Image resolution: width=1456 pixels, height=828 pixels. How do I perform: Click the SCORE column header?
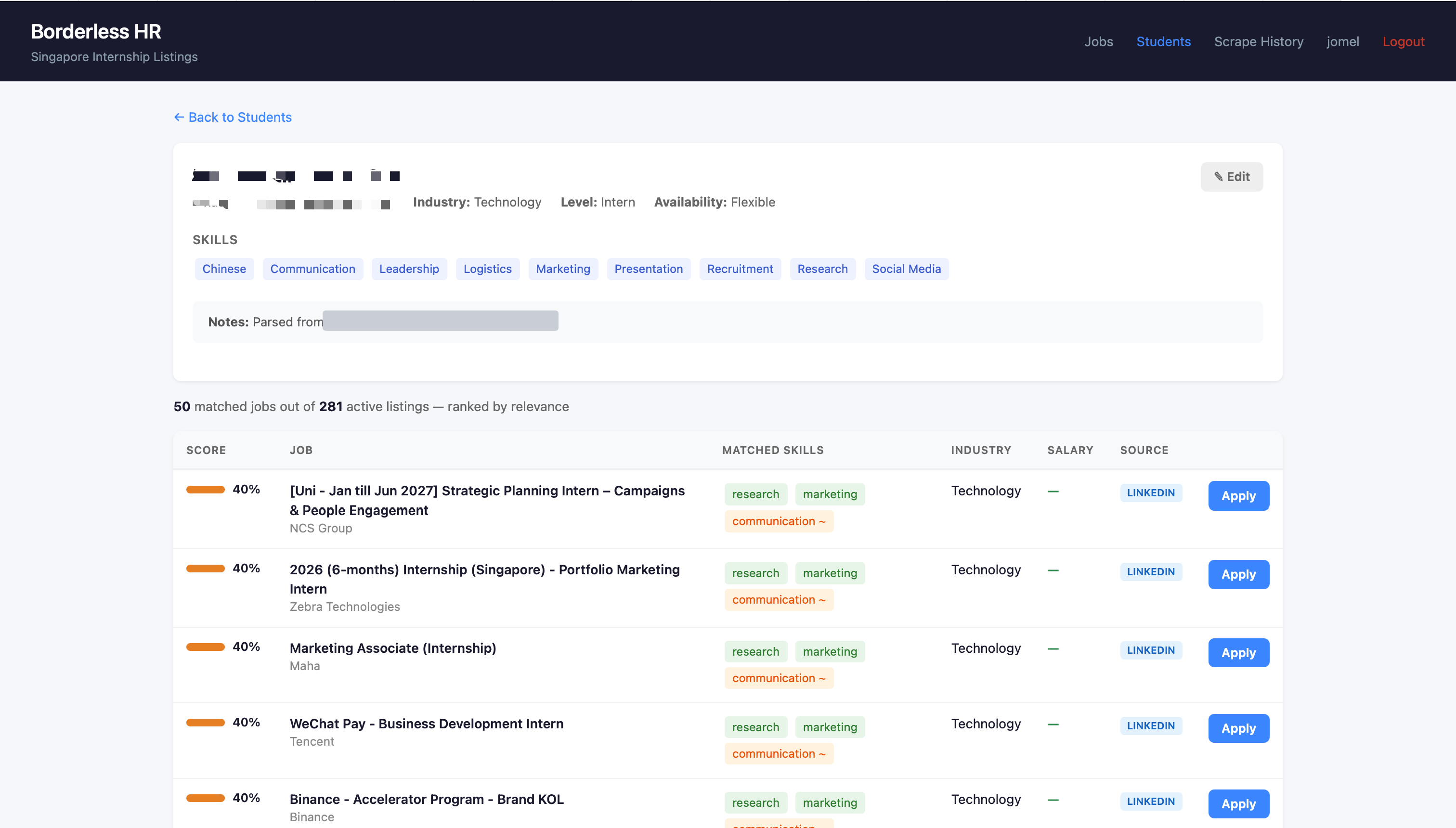tap(206, 450)
